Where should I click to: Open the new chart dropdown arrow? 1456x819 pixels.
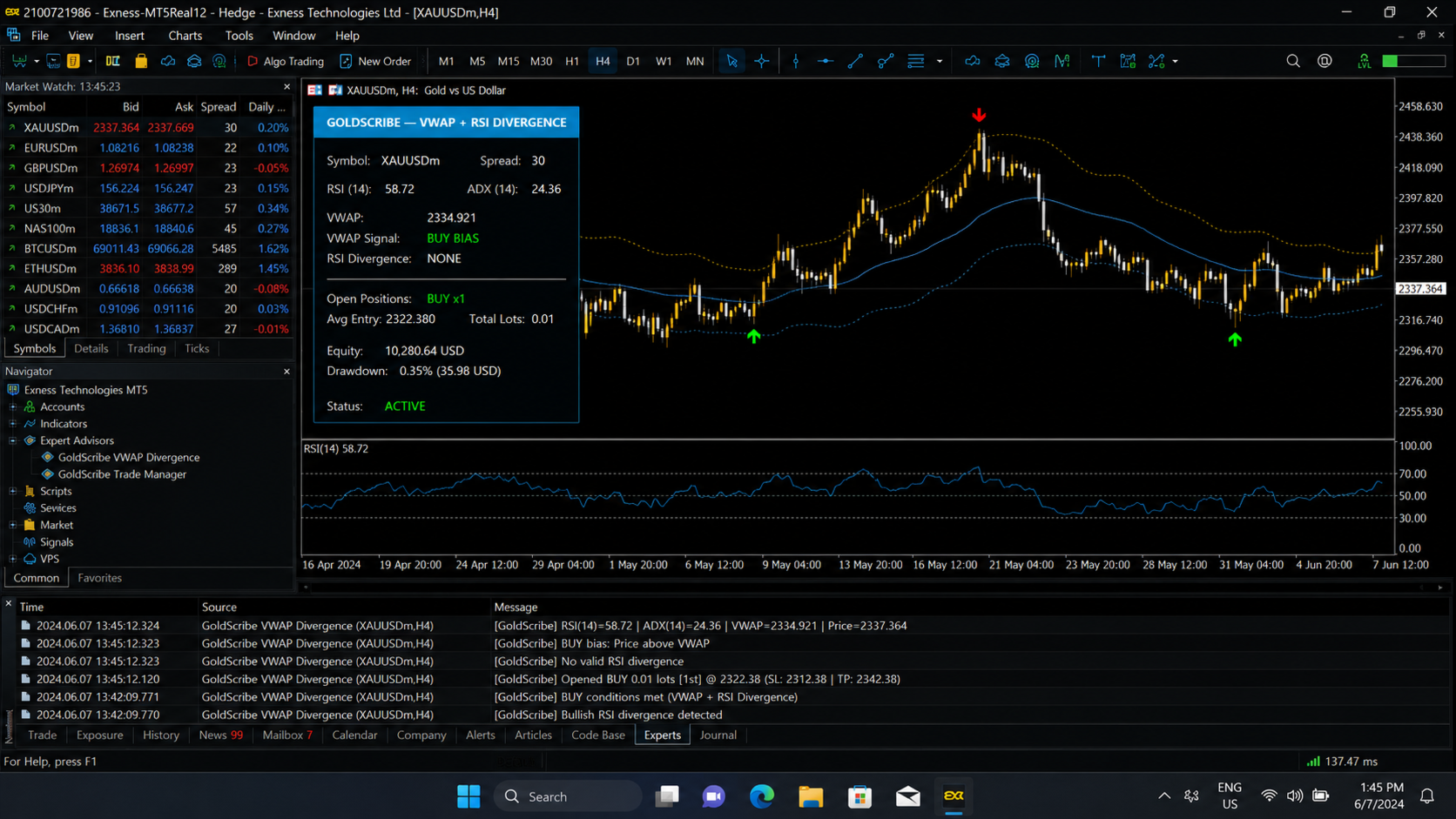tap(36, 61)
